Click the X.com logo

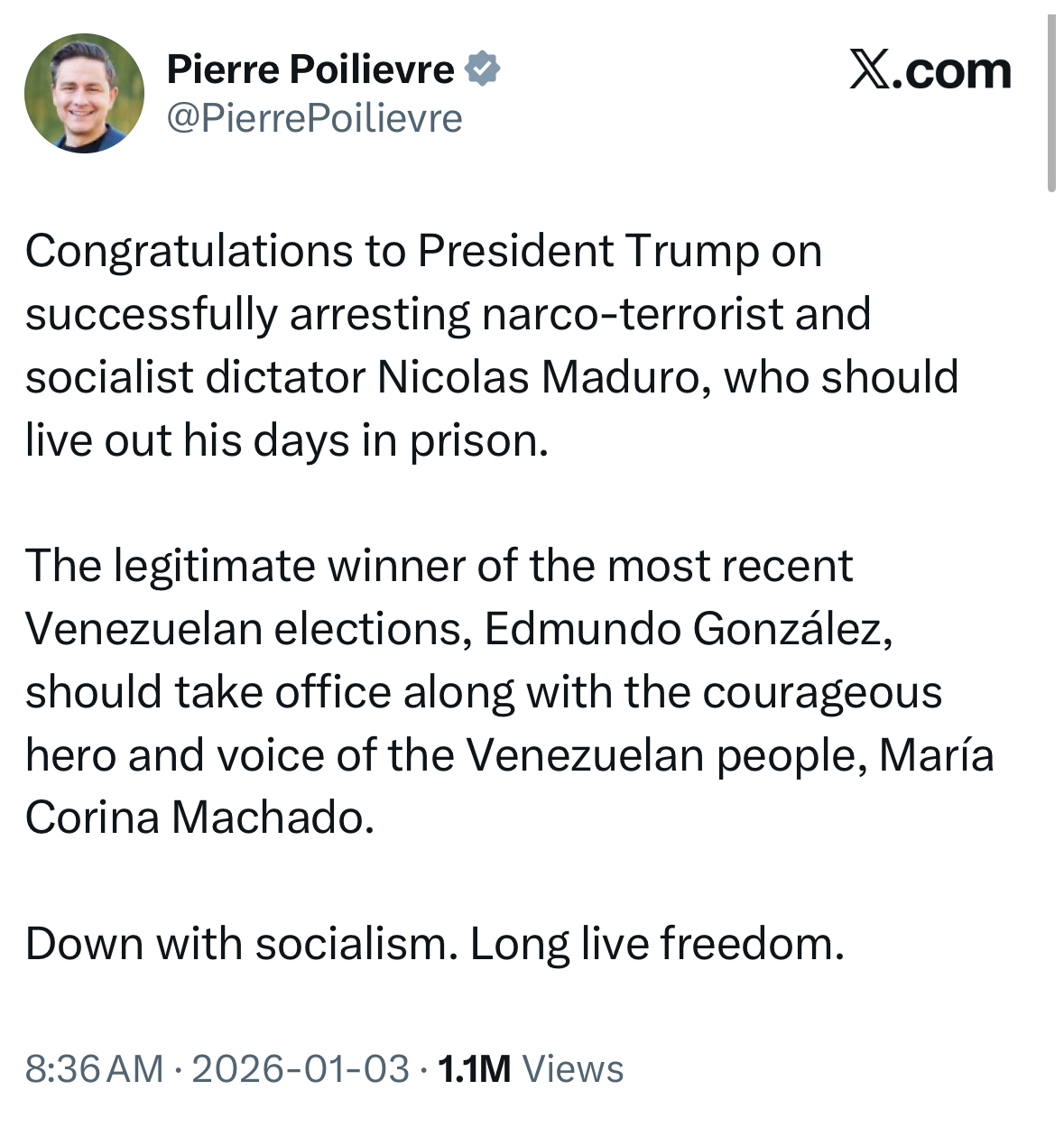pyautogui.click(x=930, y=70)
